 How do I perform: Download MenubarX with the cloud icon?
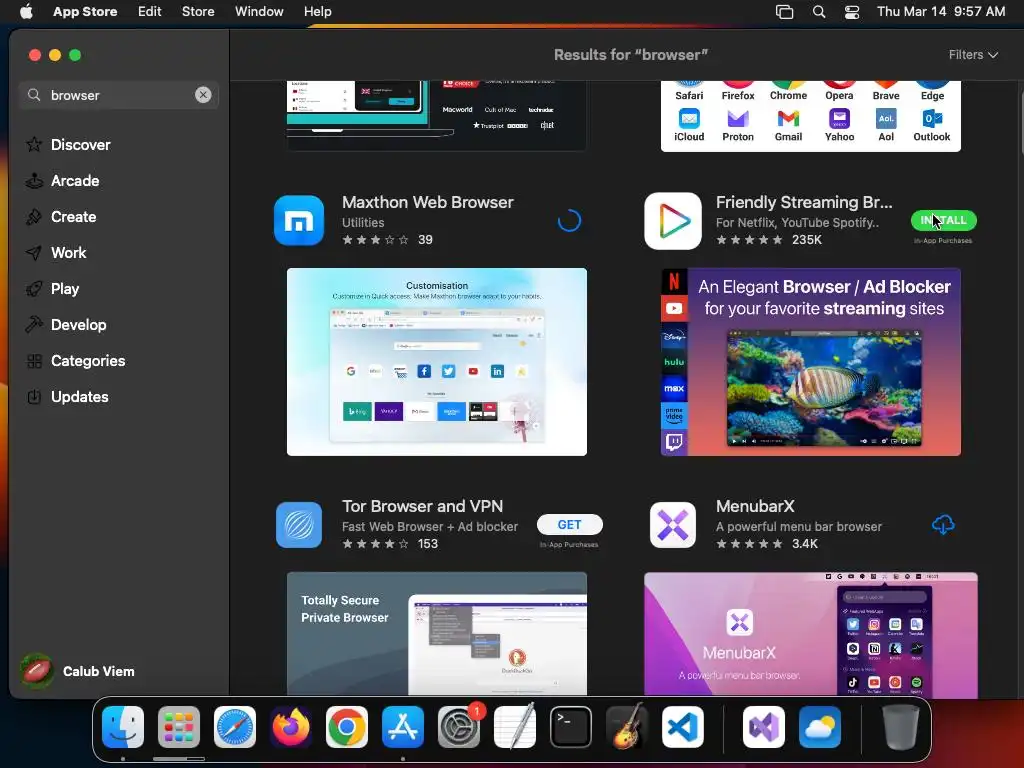tap(943, 524)
